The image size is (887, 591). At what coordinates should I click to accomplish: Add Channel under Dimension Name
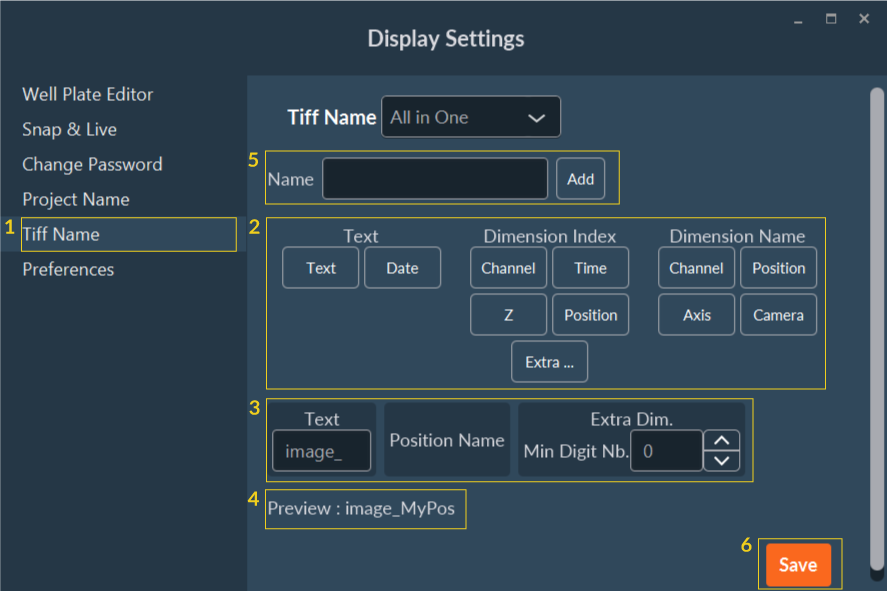[x=696, y=268]
